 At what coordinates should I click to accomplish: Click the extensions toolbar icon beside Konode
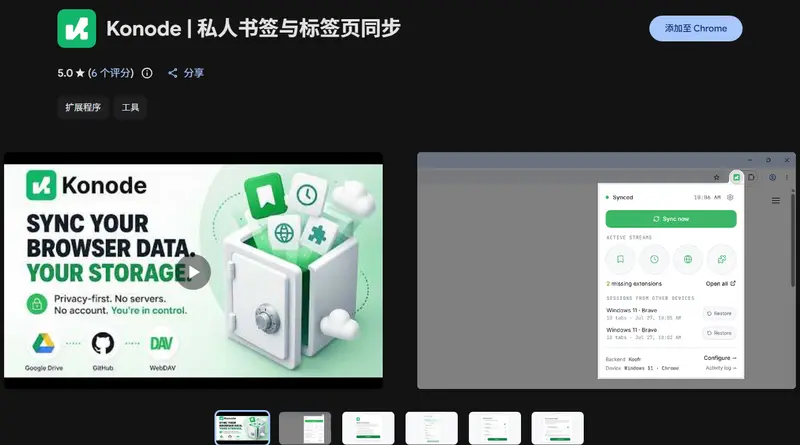(752, 178)
